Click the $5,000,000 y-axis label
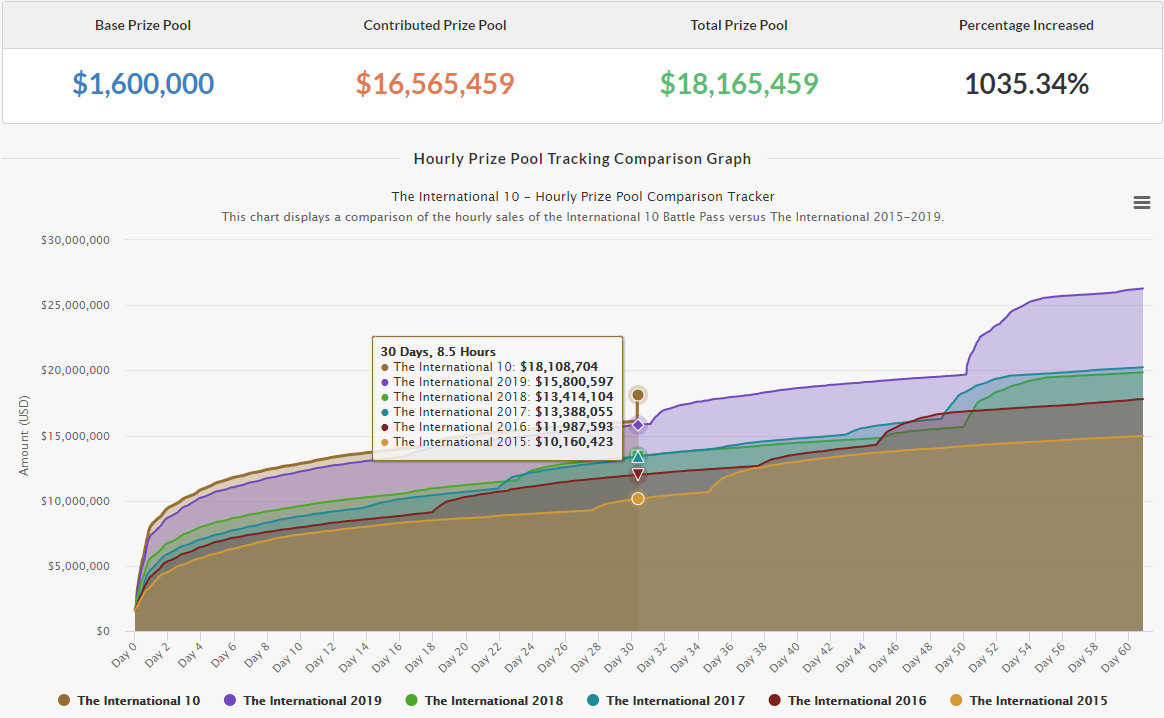The width and height of the screenshot is (1164, 718). click(79, 566)
